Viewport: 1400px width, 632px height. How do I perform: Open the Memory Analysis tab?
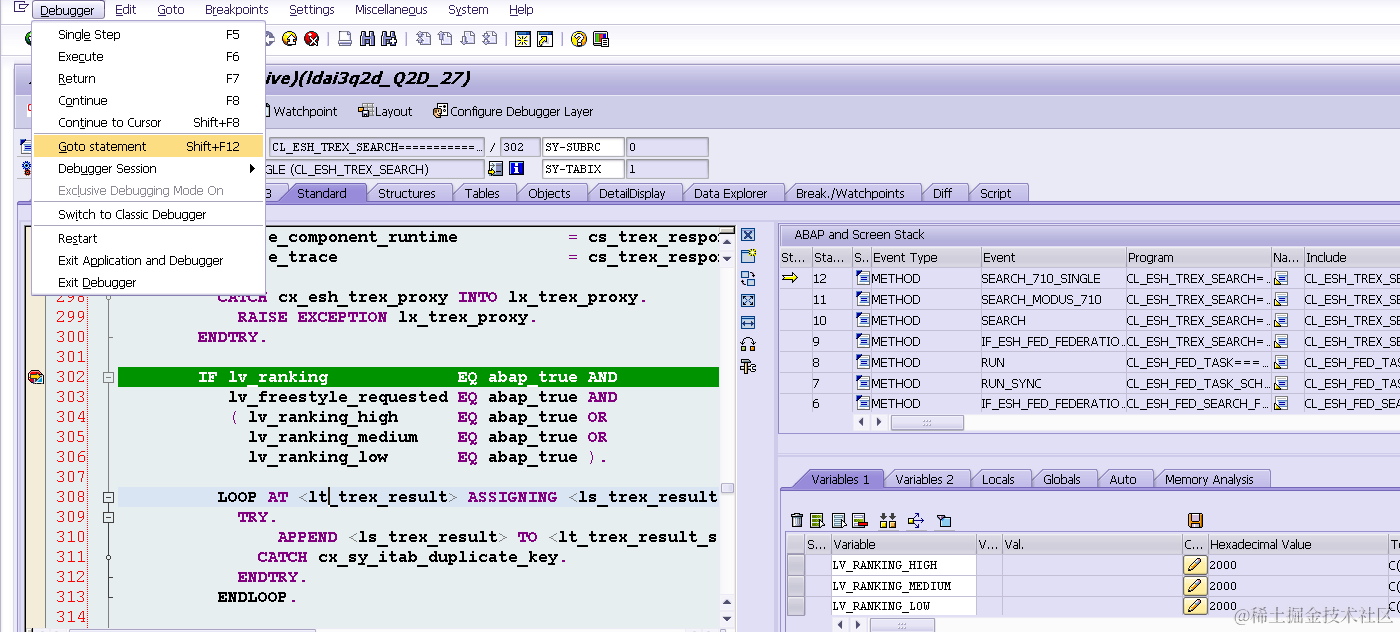point(1209,479)
